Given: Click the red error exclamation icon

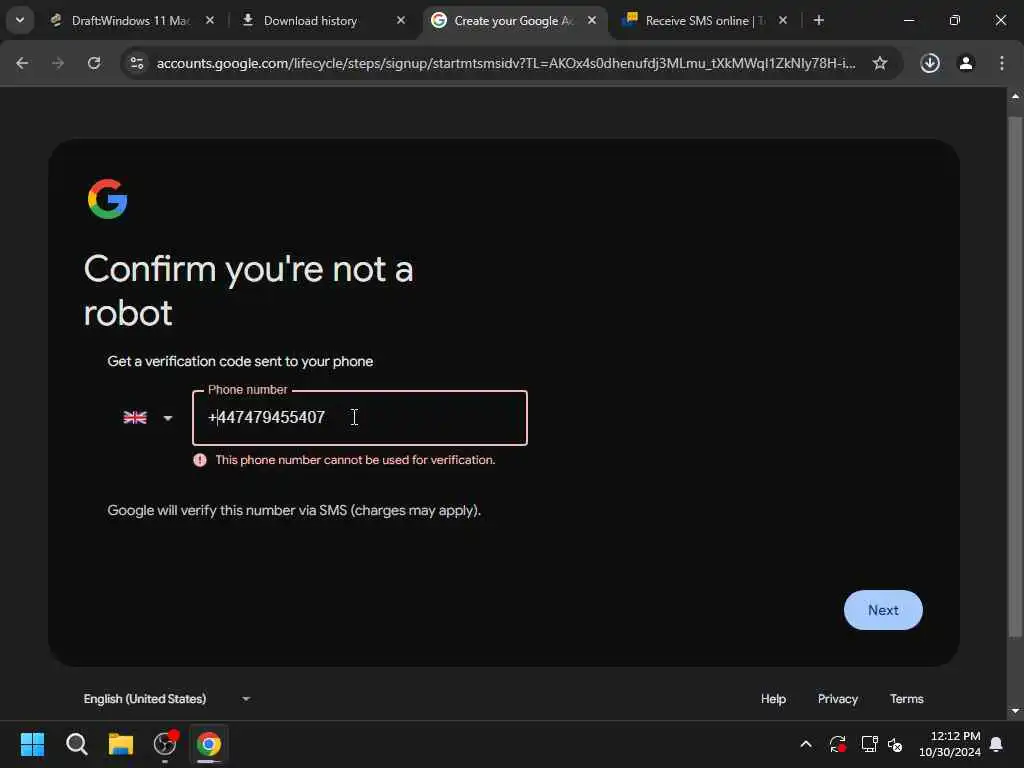Looking at the screenshot, I should coord(200,460).
